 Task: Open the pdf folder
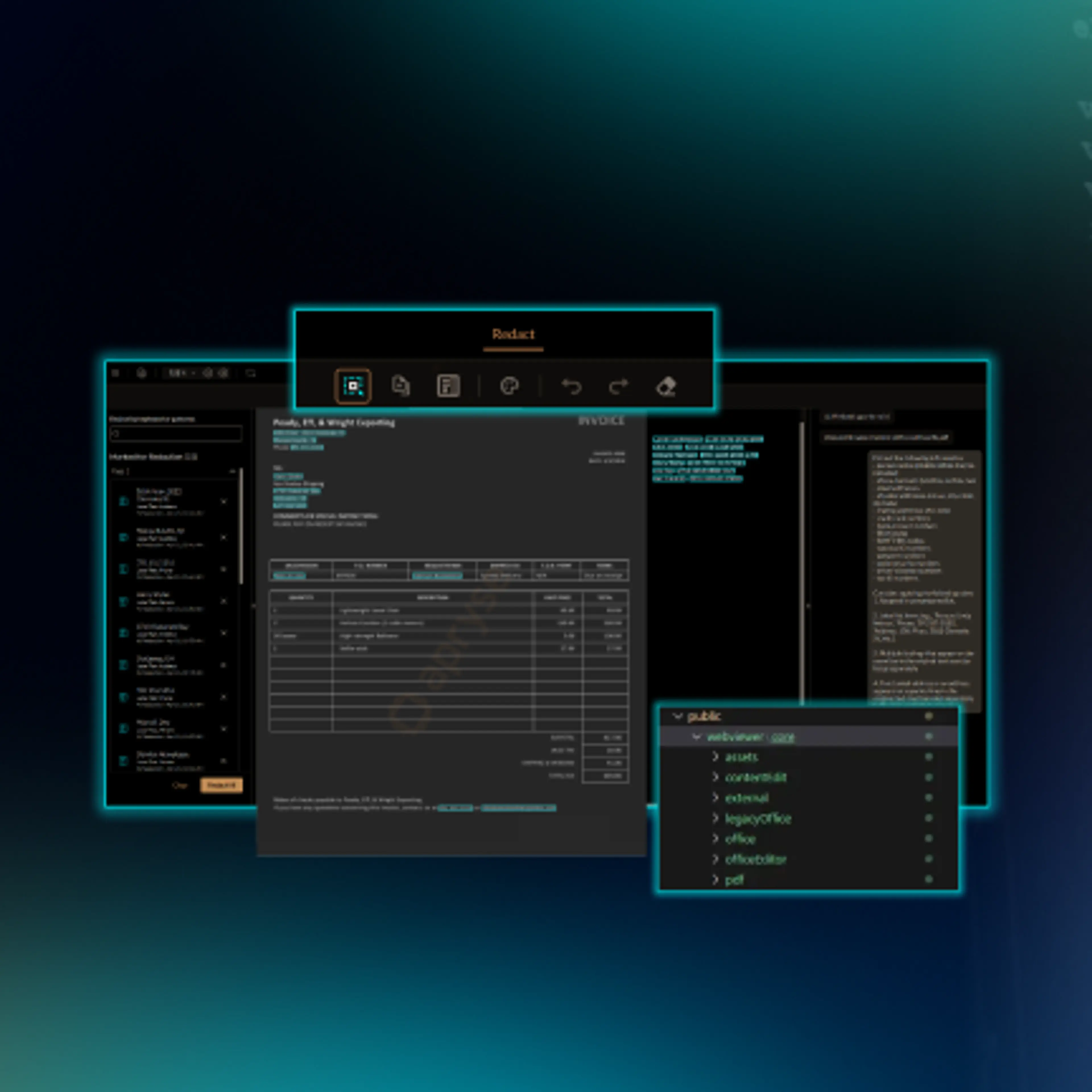[734, 880]
